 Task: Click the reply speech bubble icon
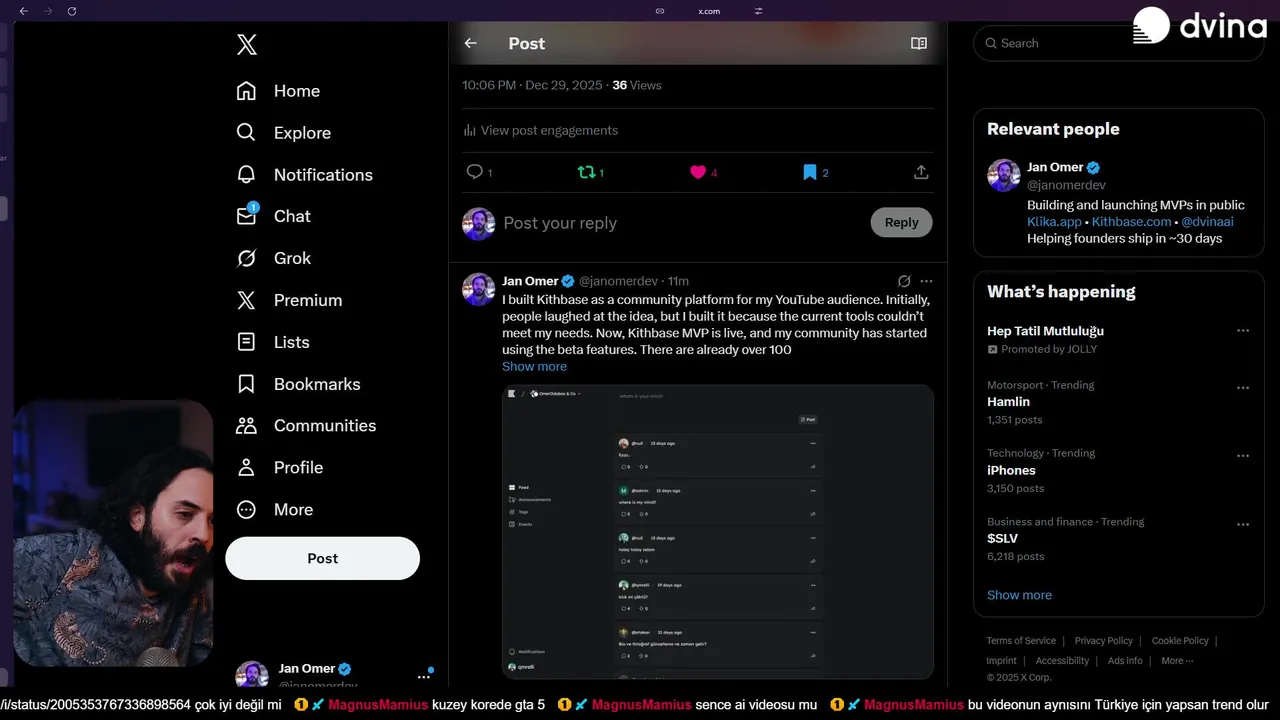click(x=475, y=172)
